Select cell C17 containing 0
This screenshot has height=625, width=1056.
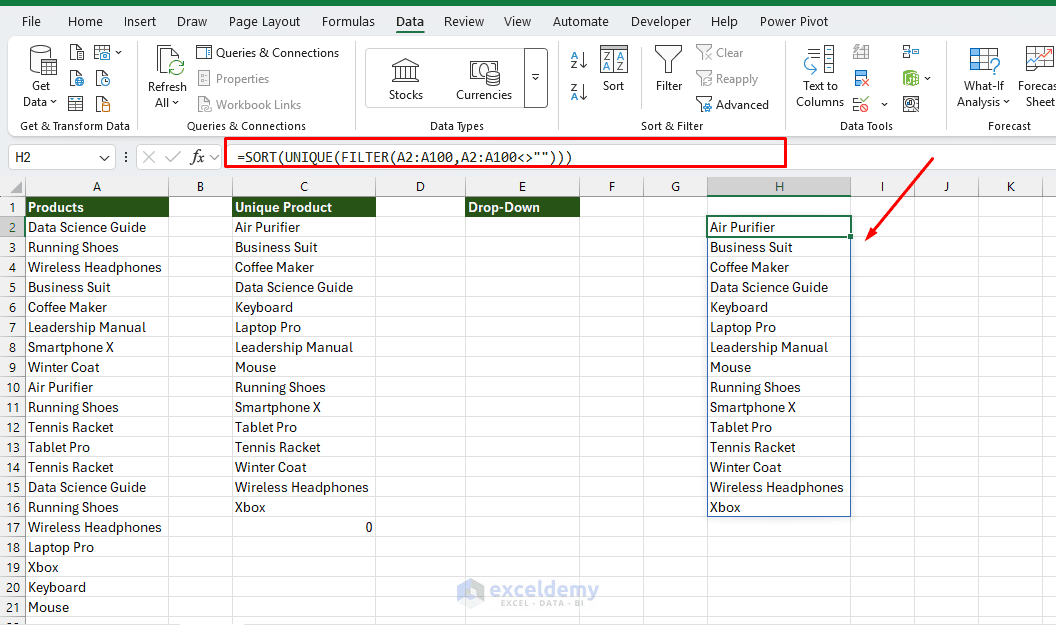(x=304, y=527)
